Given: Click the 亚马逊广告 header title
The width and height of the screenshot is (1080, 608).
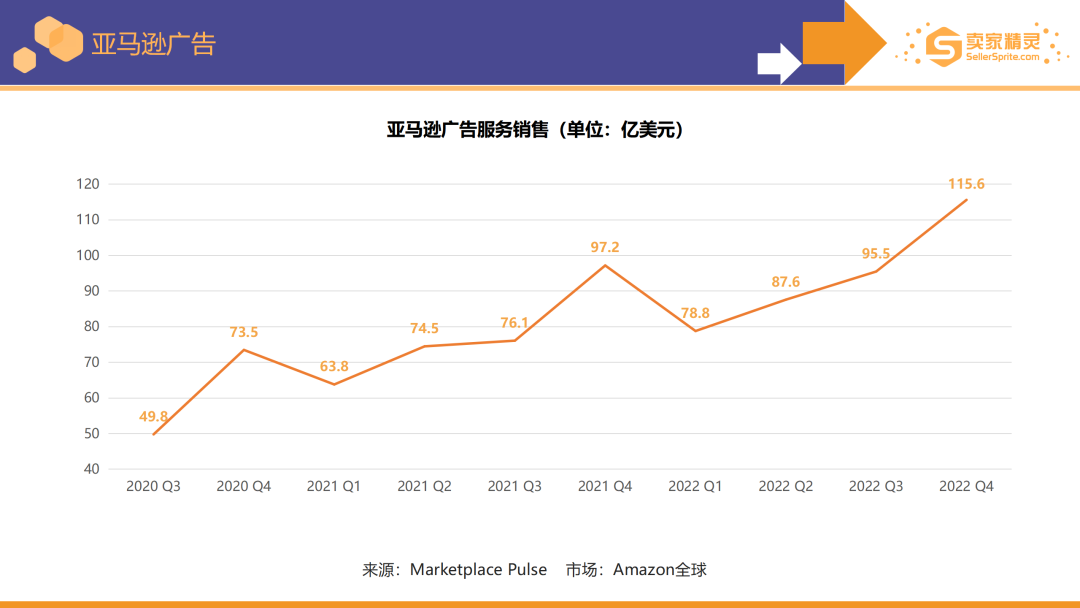Looking at the screenshot, I should tap(155, 43).
